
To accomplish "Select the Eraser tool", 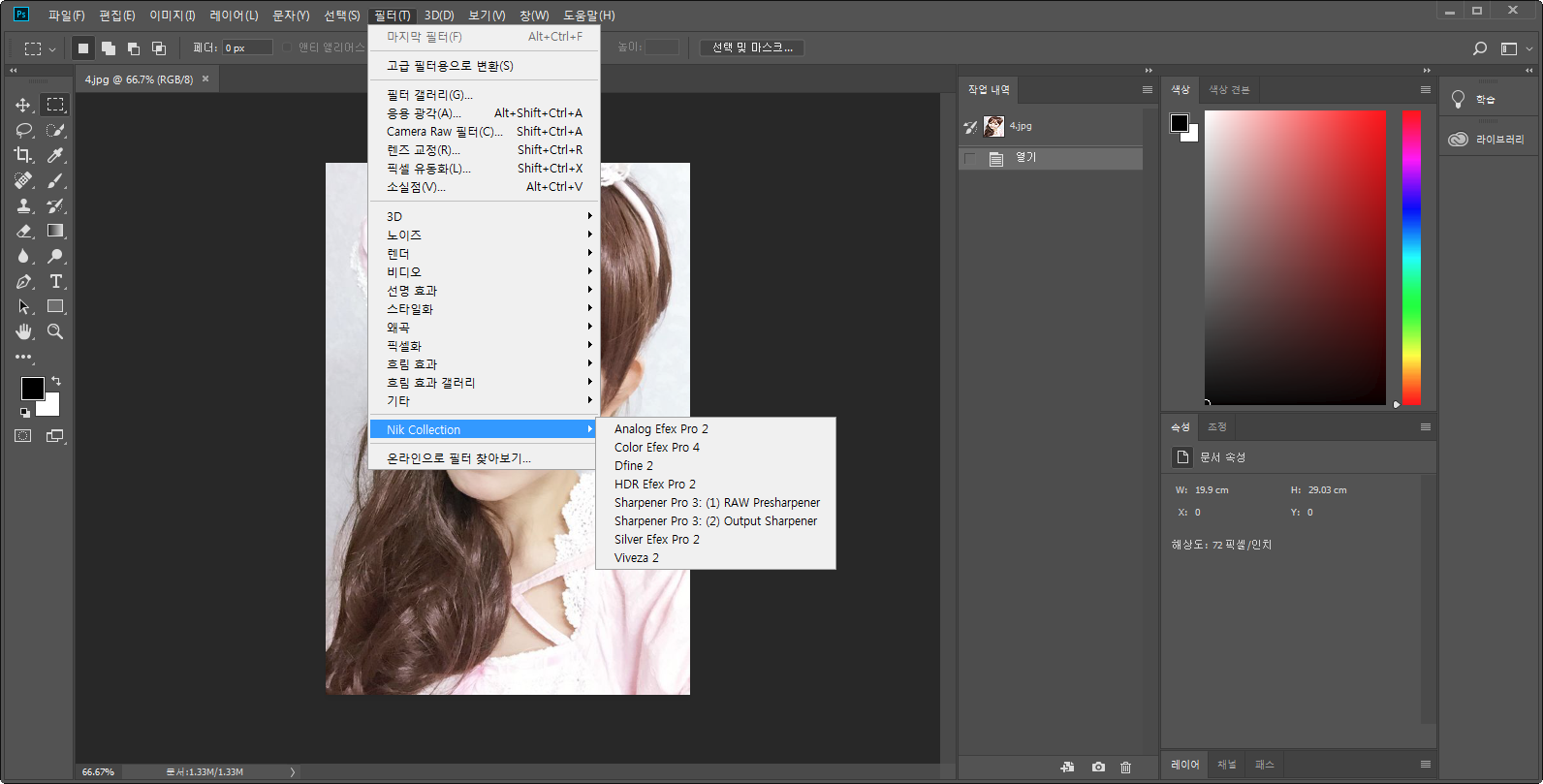I will (23, 231).
